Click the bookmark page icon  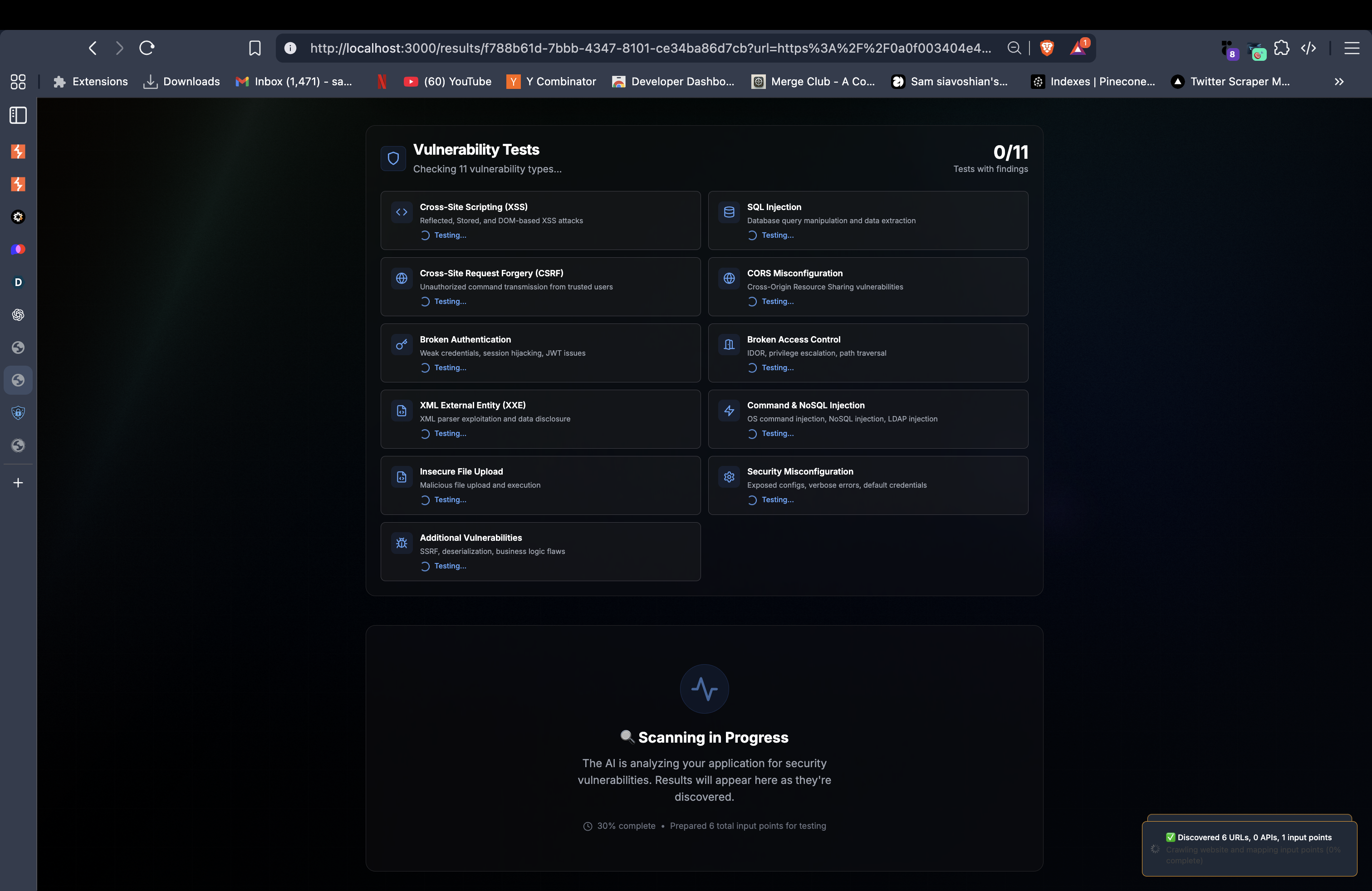pyautogui.click(x=255, y=48)
